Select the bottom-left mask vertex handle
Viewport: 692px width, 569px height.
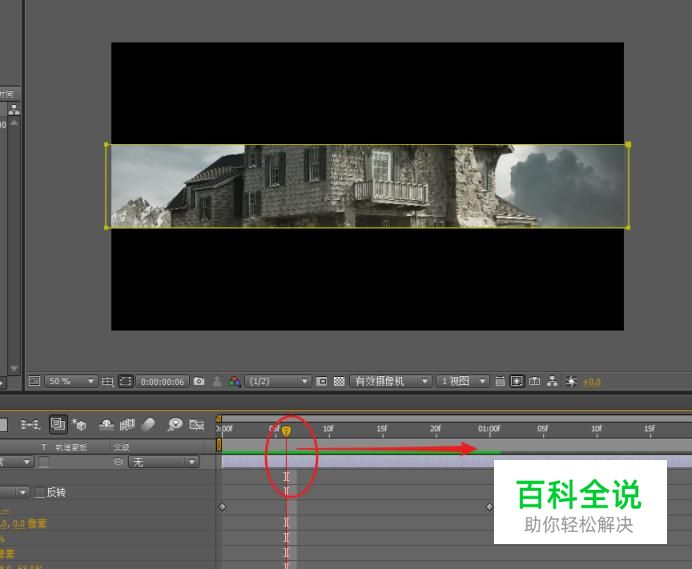tap(106, 228)
